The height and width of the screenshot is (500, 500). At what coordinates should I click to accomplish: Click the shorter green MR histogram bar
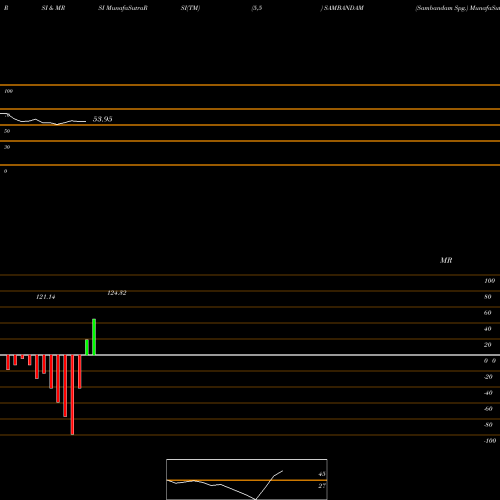coord(87,347)
